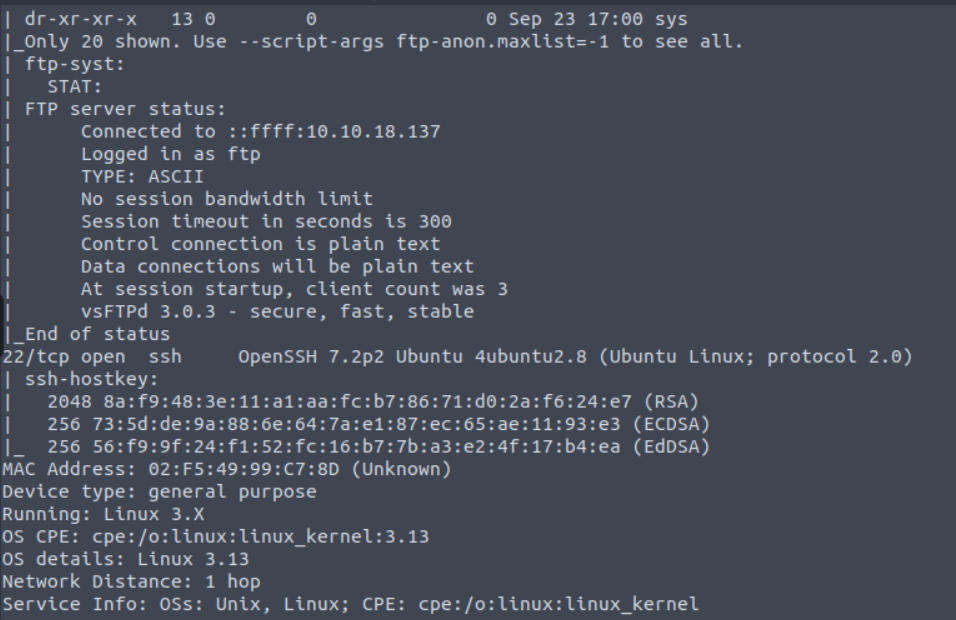Click the 'TYPE: ASCII' line
Viewport: 956px width, 620px height.
pyautogui.click(x=142, y=176)
